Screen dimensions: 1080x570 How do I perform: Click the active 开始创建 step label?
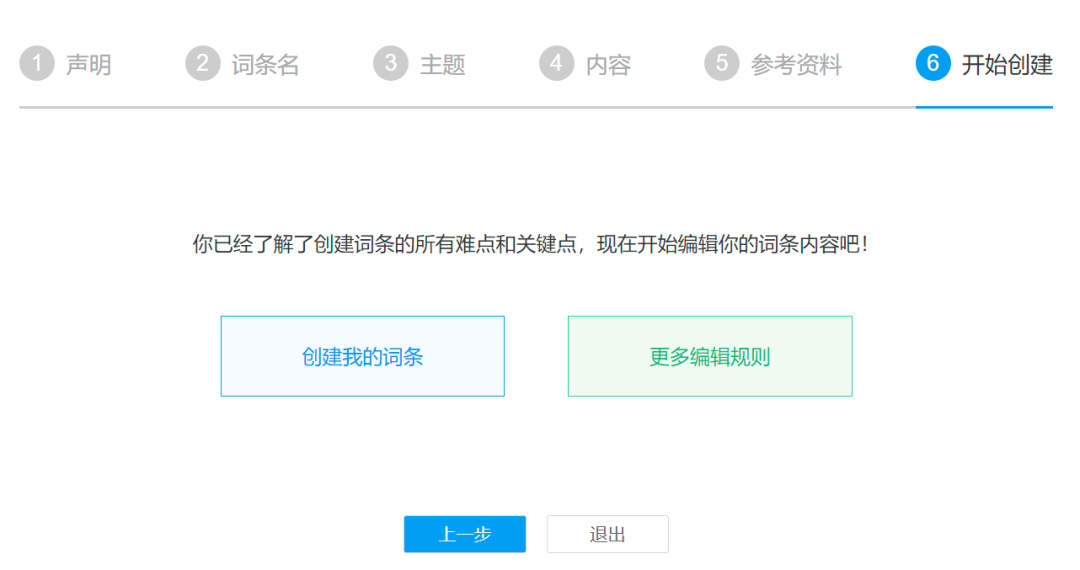[1006, 65]
